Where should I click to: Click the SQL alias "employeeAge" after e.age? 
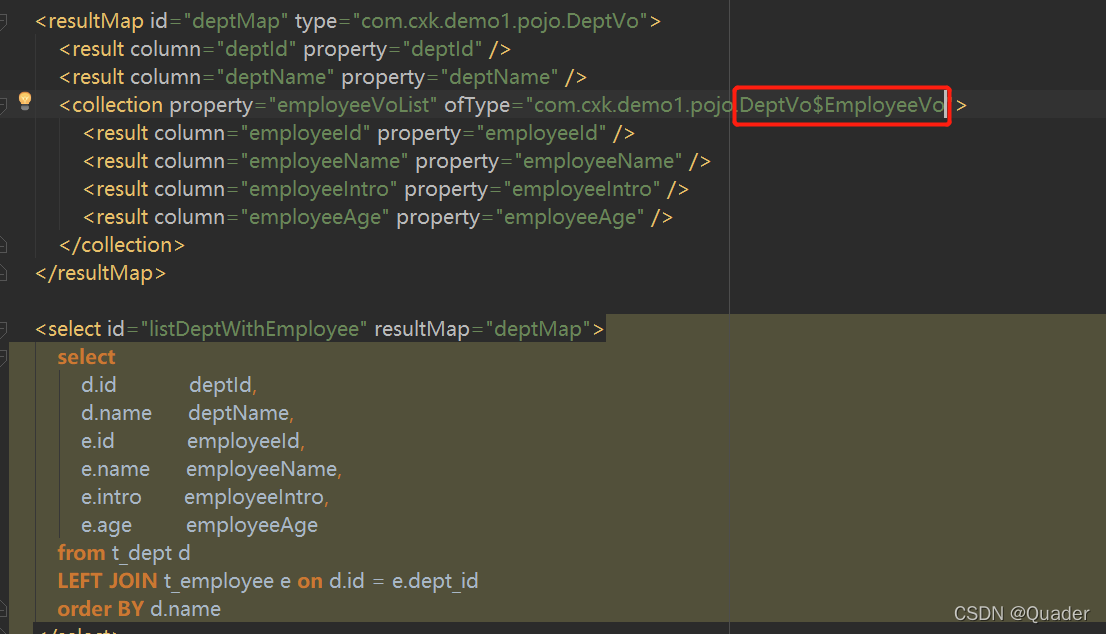click(252, 525)
